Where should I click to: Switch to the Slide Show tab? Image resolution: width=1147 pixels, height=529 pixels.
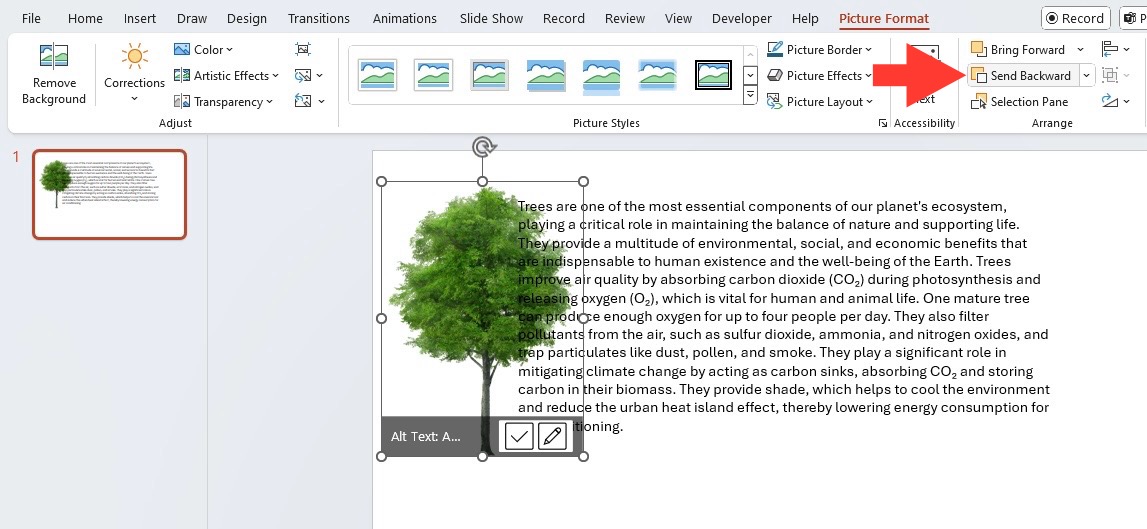492,18
